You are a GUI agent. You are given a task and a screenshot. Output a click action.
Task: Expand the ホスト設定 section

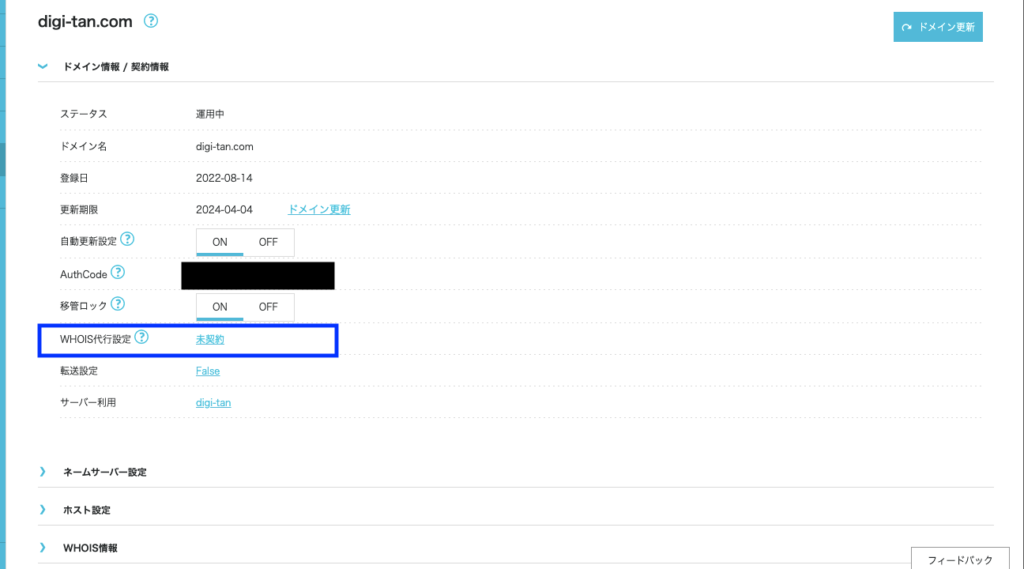pyautogui.click(x=43, y=510)
